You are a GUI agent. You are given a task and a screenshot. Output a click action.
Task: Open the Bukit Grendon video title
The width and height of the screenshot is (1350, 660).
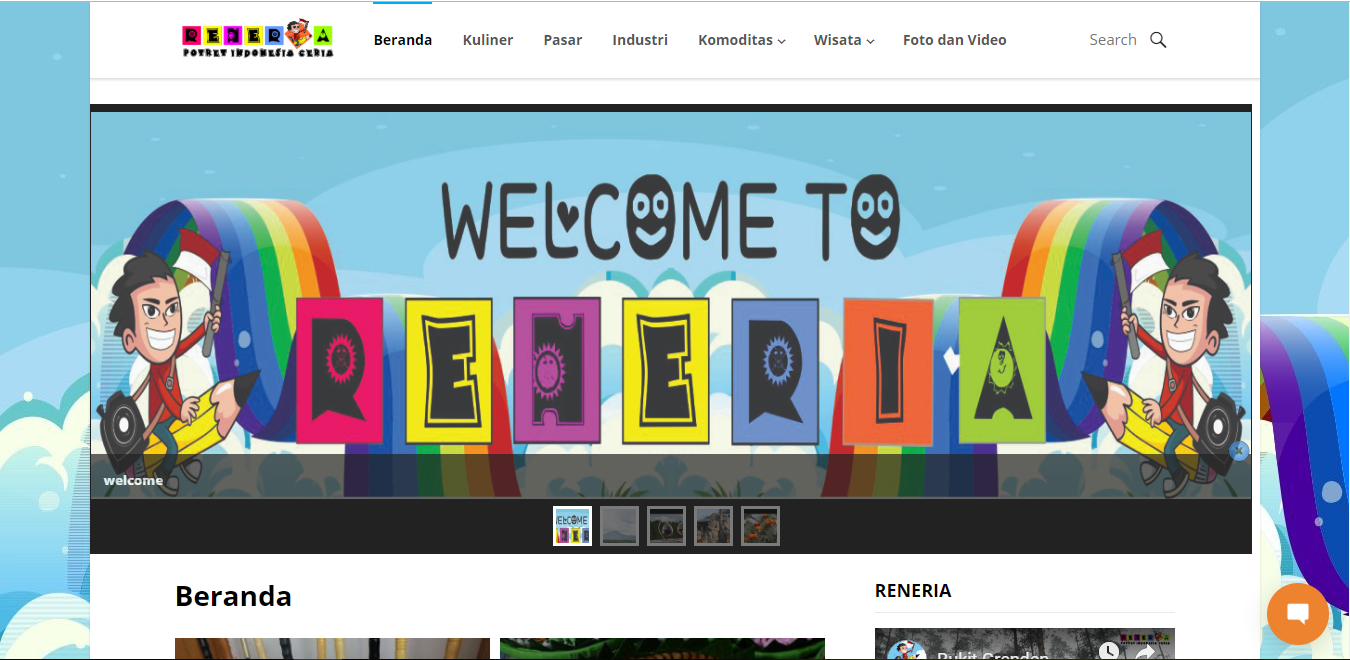click(x=993, y=654)
